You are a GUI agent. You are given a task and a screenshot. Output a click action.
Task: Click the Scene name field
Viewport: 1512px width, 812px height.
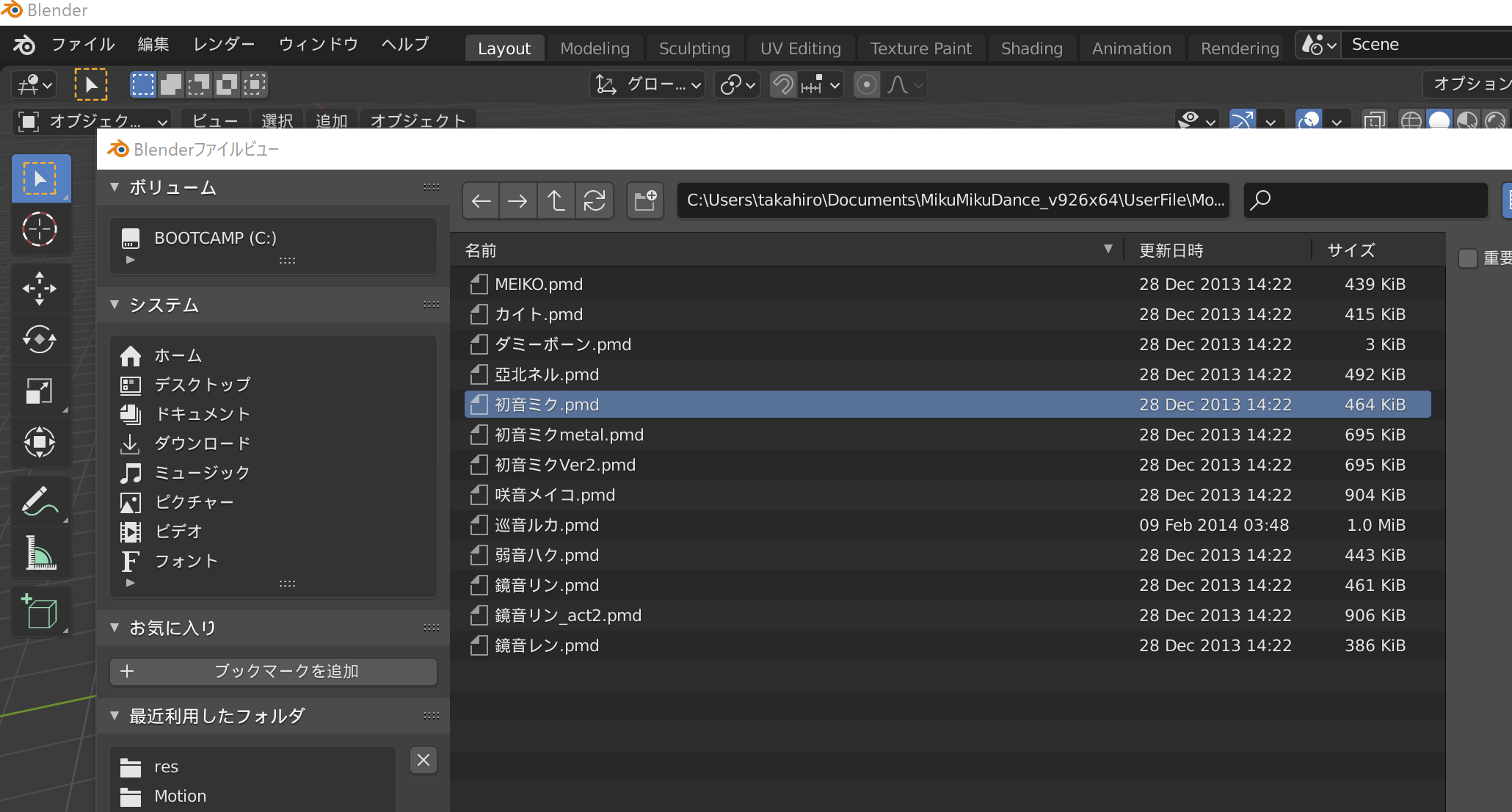coord(1428,45)
